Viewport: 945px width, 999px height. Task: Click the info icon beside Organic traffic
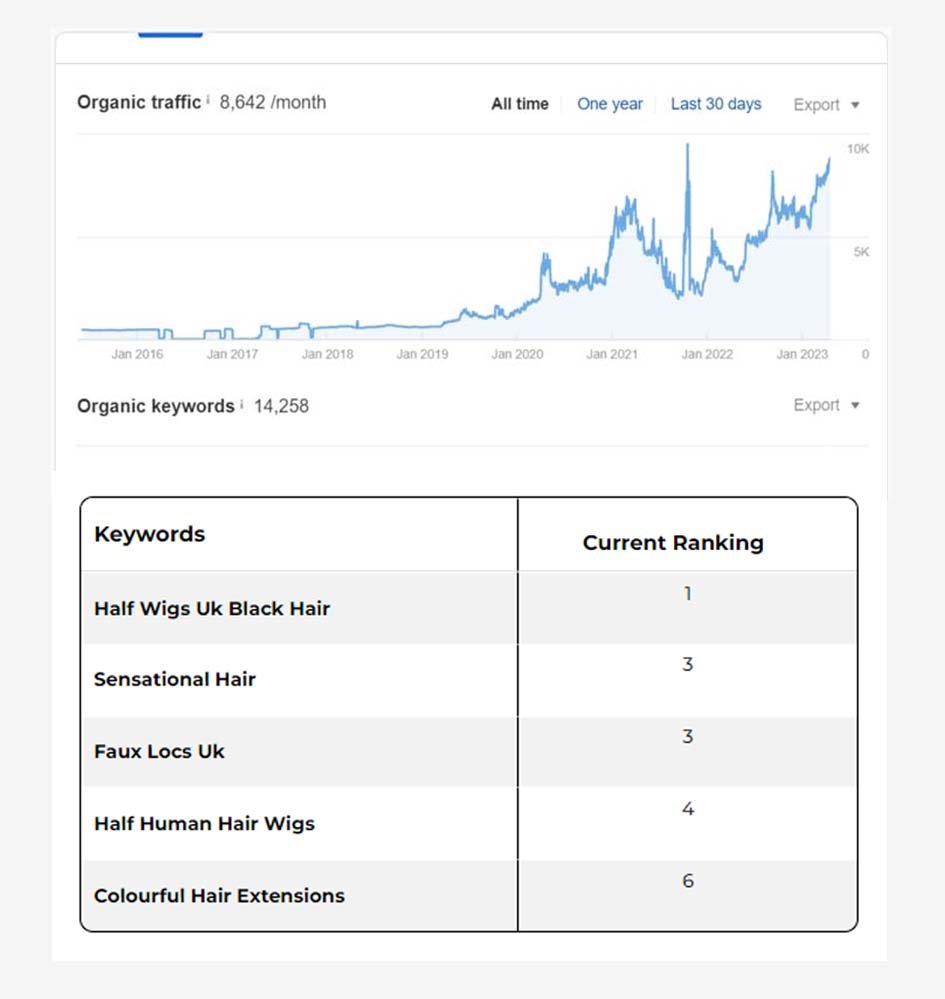[208, 99]
